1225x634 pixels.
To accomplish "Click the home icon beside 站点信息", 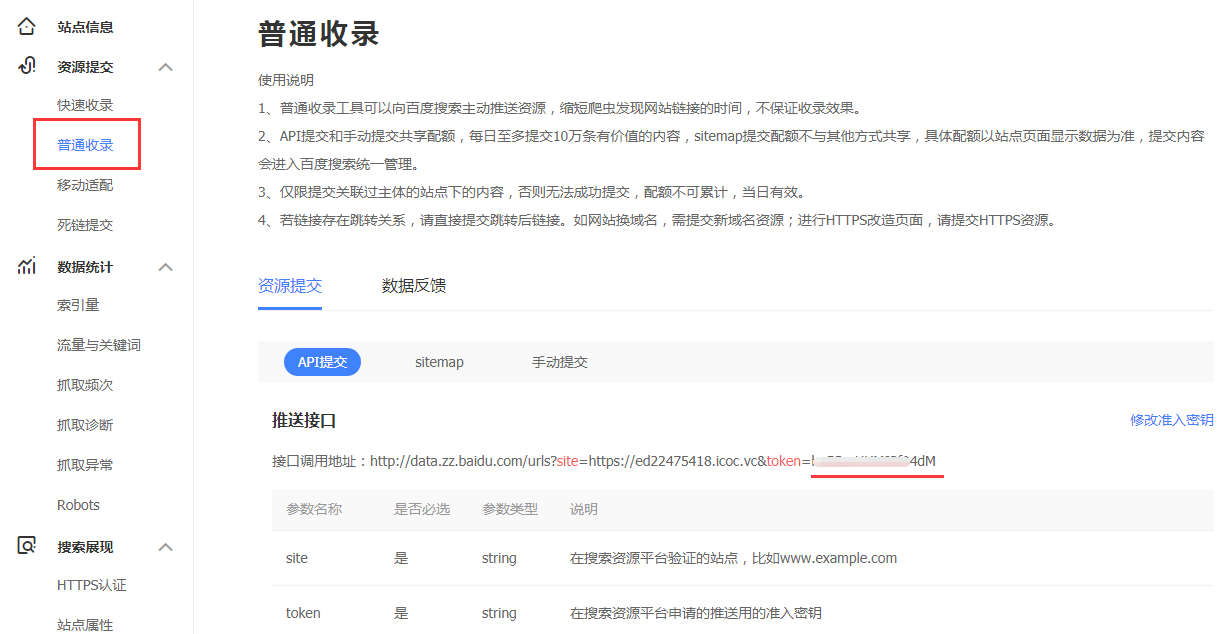I will click(27, 27).
